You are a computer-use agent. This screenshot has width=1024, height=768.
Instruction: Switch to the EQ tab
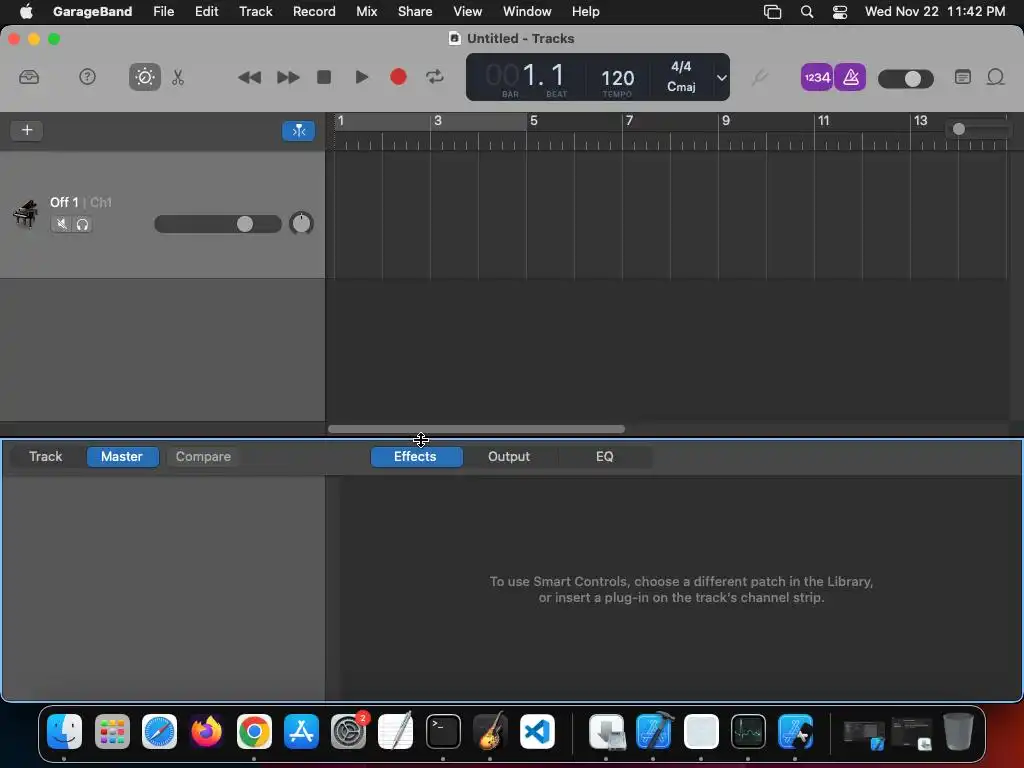(605, 456)
